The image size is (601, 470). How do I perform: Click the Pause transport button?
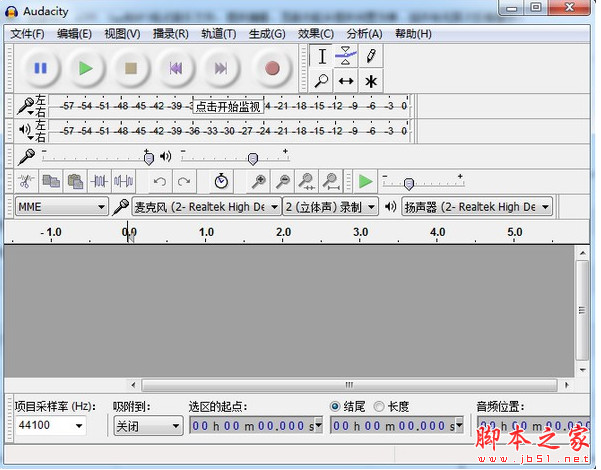click(41, 68)
